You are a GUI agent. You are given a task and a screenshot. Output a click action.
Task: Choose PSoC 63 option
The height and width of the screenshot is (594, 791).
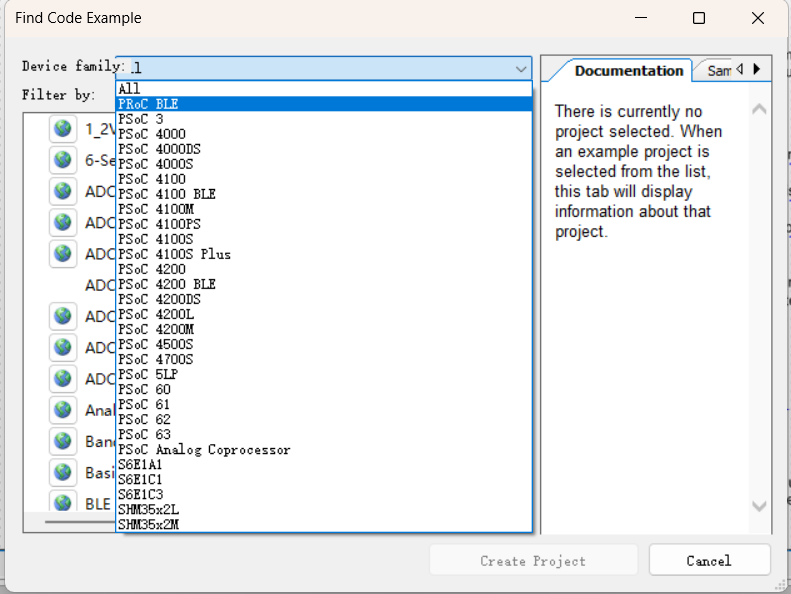point(324,435)
